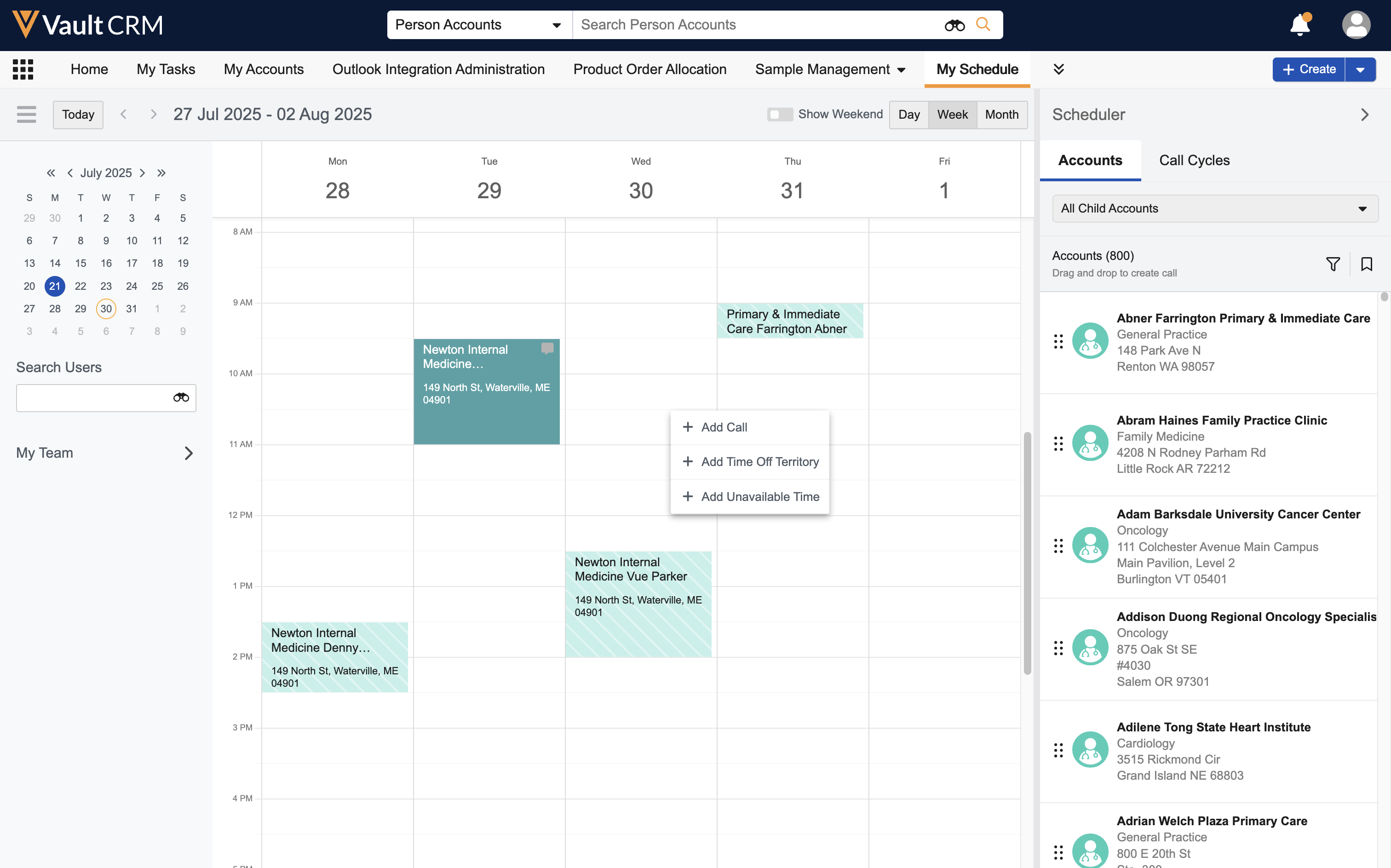
Task: Switch to the Call Cycles tab
Action: [1194, 160]
